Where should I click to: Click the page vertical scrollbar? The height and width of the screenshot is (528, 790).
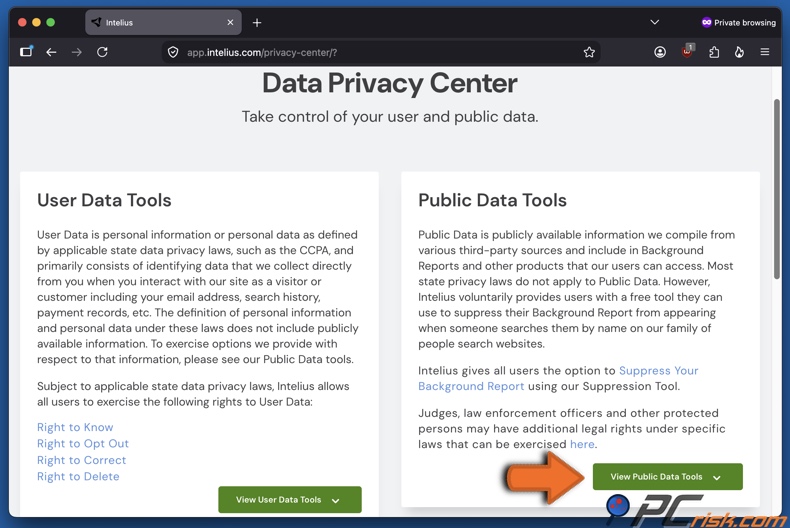pos(777,189)
